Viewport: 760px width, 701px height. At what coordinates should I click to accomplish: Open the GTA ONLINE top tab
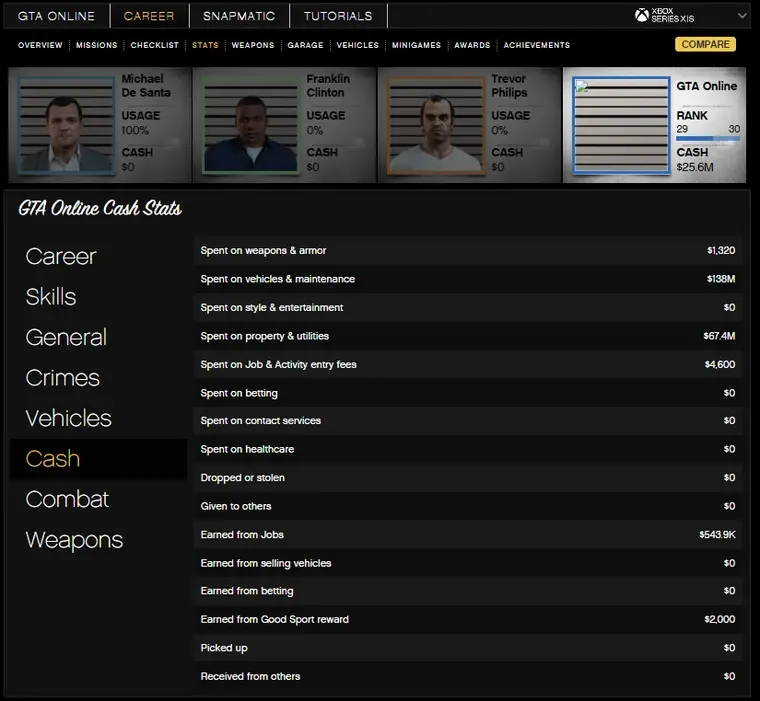point(56,16)
